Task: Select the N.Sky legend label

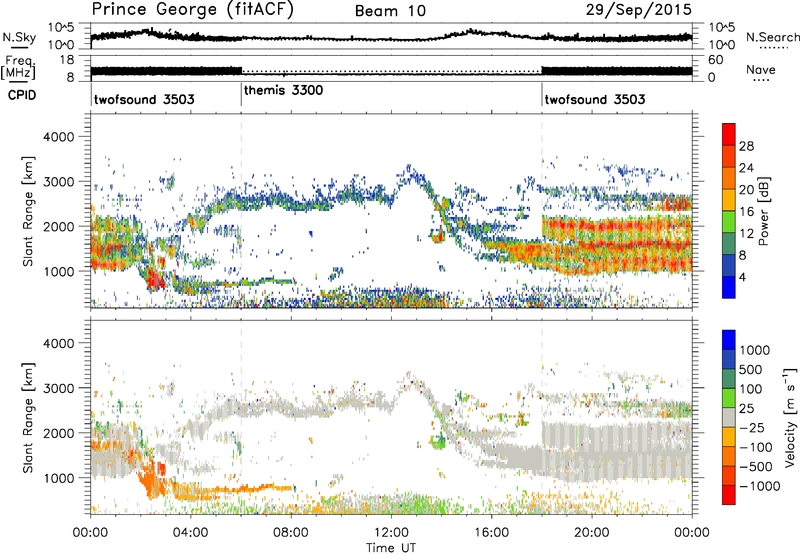Action: tap(19, 37)
